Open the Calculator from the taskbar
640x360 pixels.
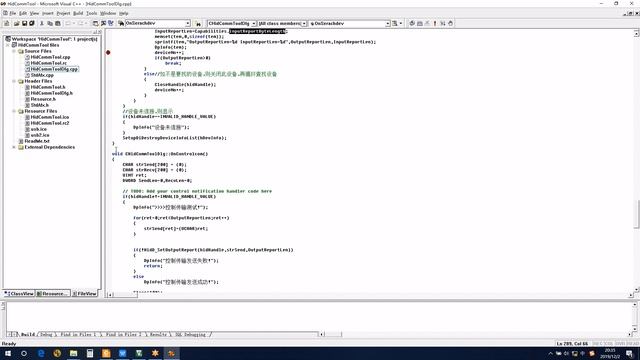[90, 353]
